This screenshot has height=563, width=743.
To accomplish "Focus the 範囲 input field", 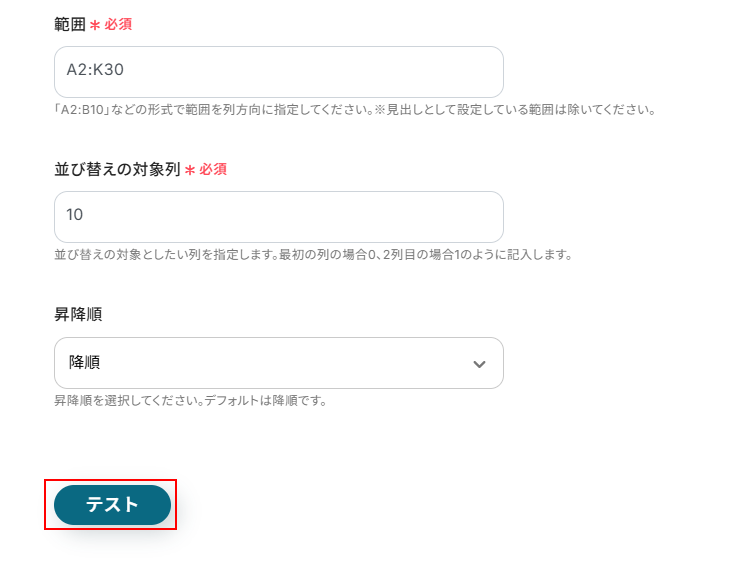I will [x=278, y=72].
